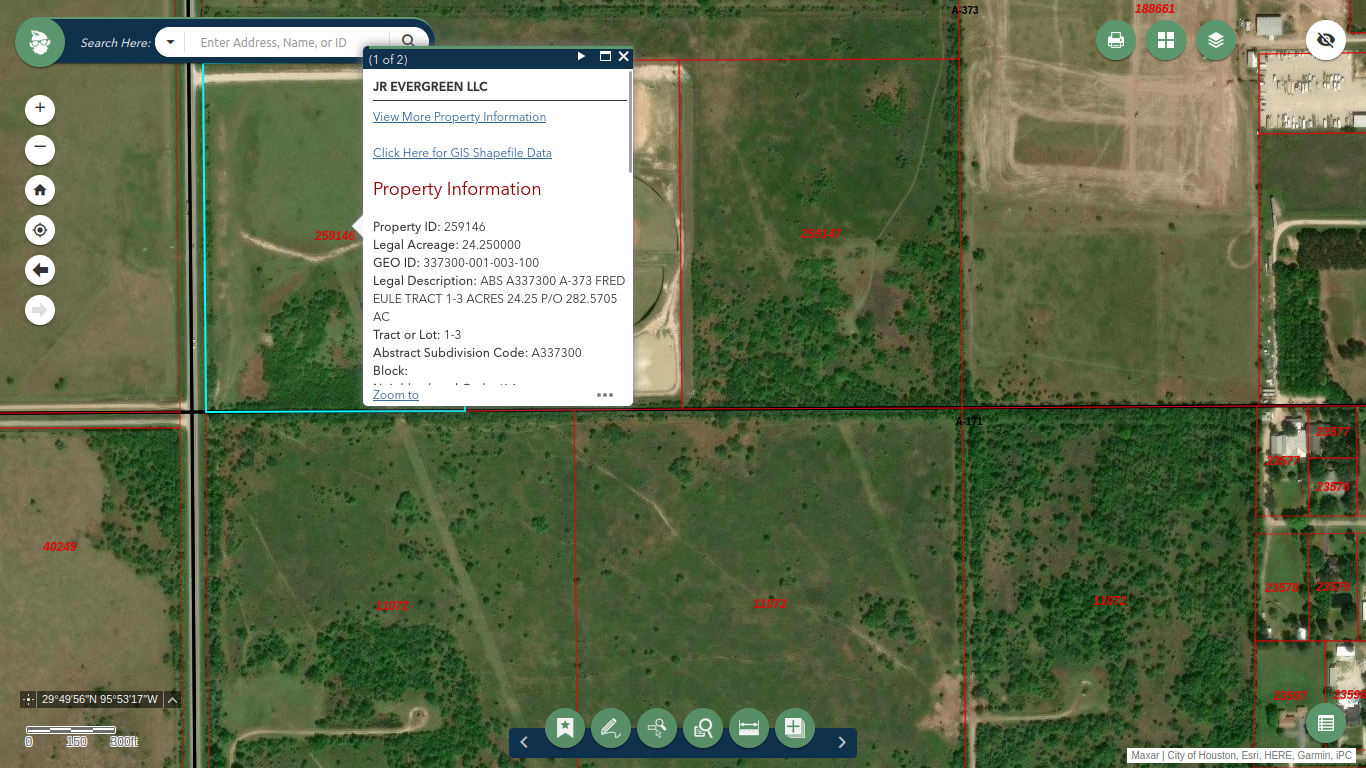Image resolution: width=1366 pixels, height=768 pixels.
Task: Open popup actions three-dot menu
Action: coord(605,395)
